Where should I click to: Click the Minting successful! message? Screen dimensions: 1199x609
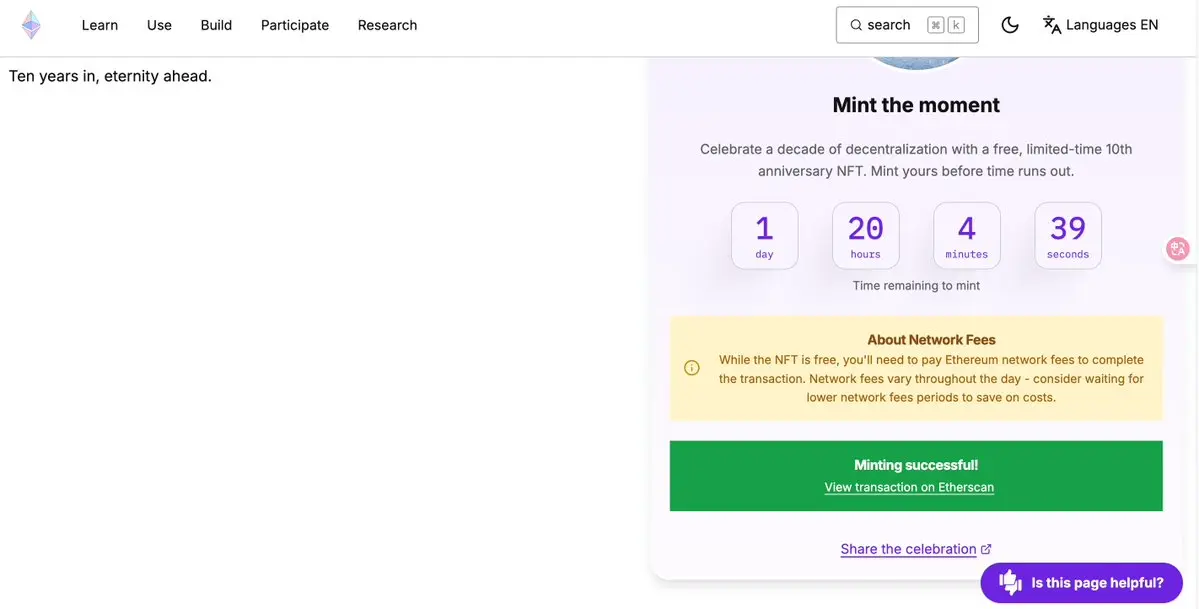click(916, 465)
